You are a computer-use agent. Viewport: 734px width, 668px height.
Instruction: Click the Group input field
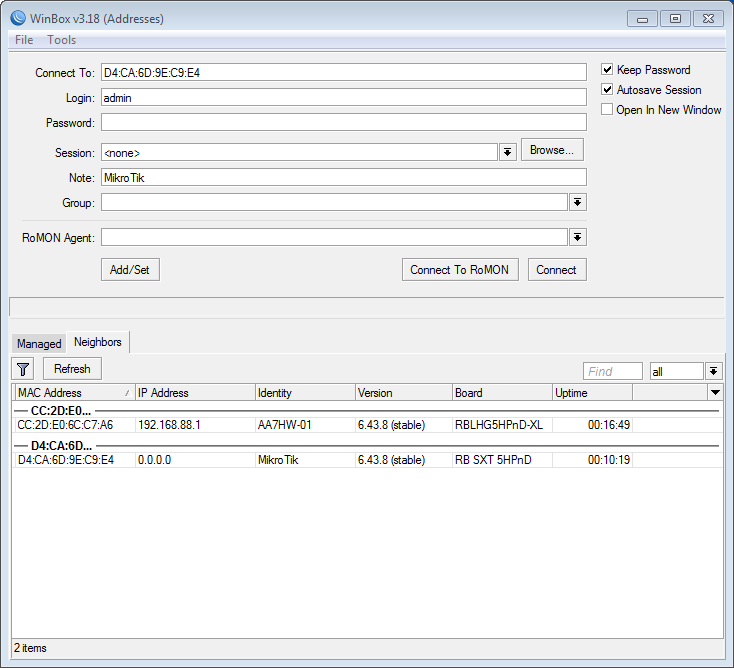[334, 202]
